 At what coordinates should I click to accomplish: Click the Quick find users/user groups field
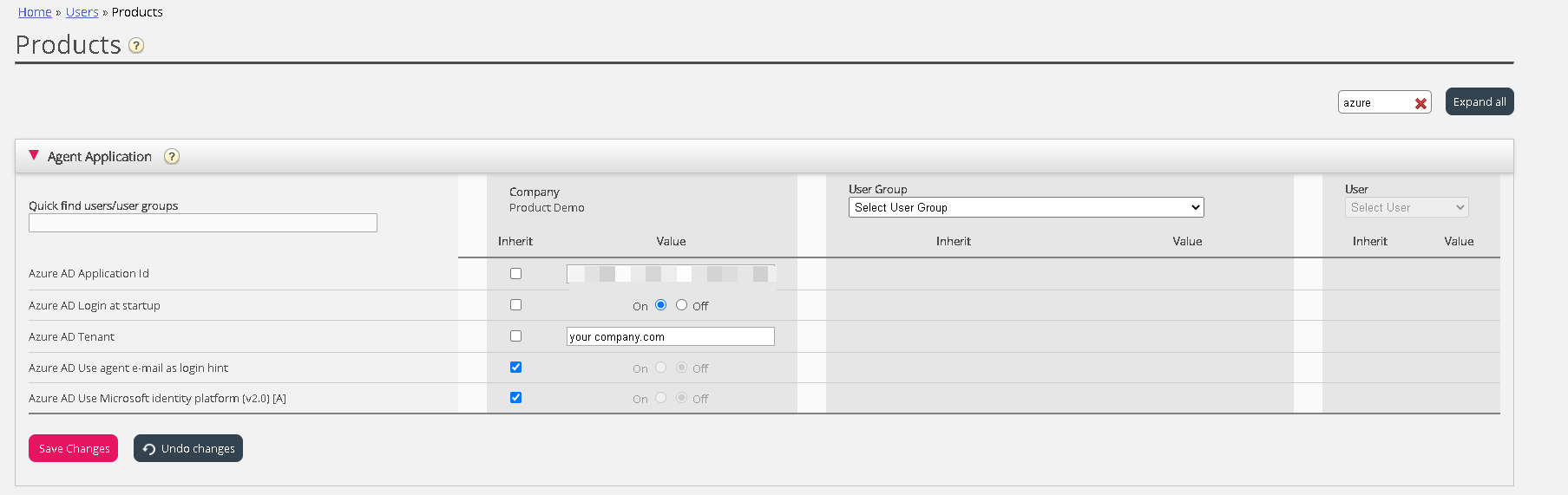[x=203, y=224]
